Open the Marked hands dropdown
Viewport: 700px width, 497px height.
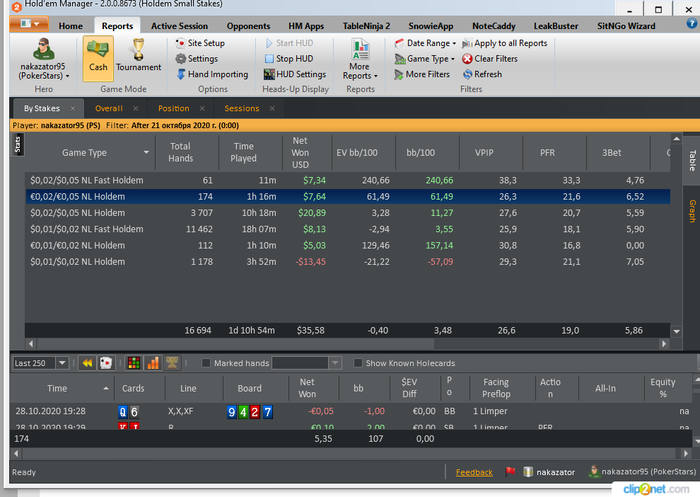pyautogui.click(x=335, y=363)
